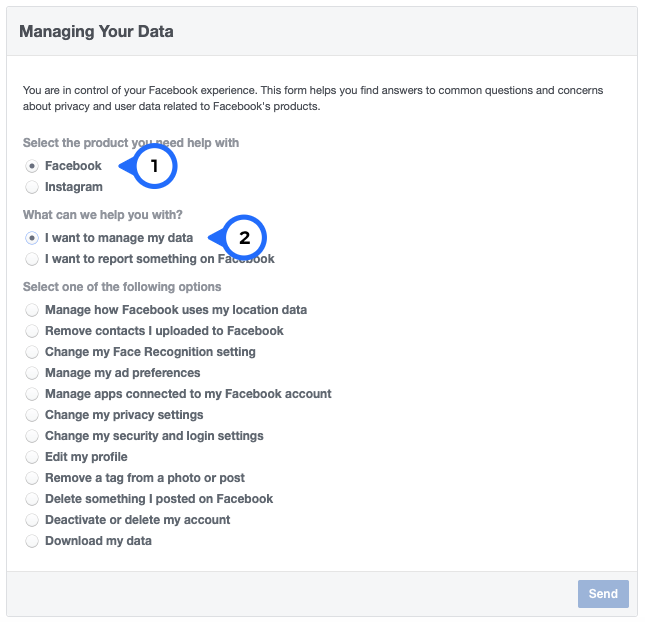Select 'Change my Face Recognition setting' option
This screenshot has height=622, width=645.
(x=33, y=352)
